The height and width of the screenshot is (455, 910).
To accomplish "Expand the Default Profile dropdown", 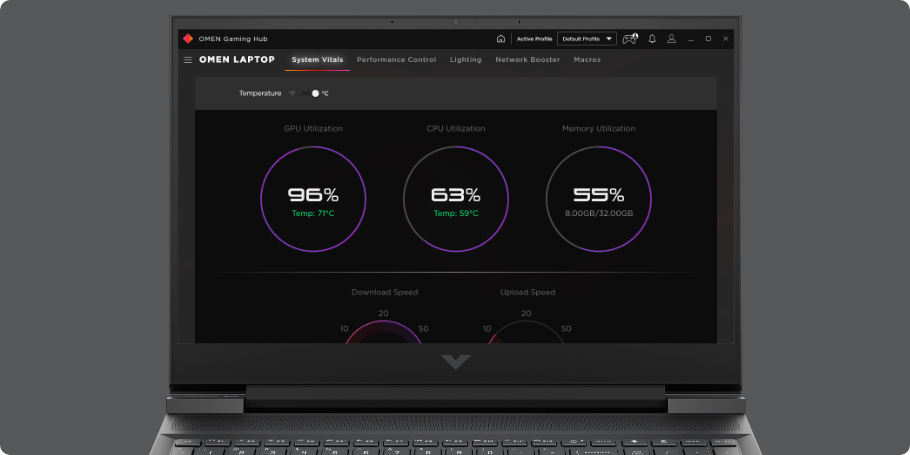I will (x=587, y=39).
